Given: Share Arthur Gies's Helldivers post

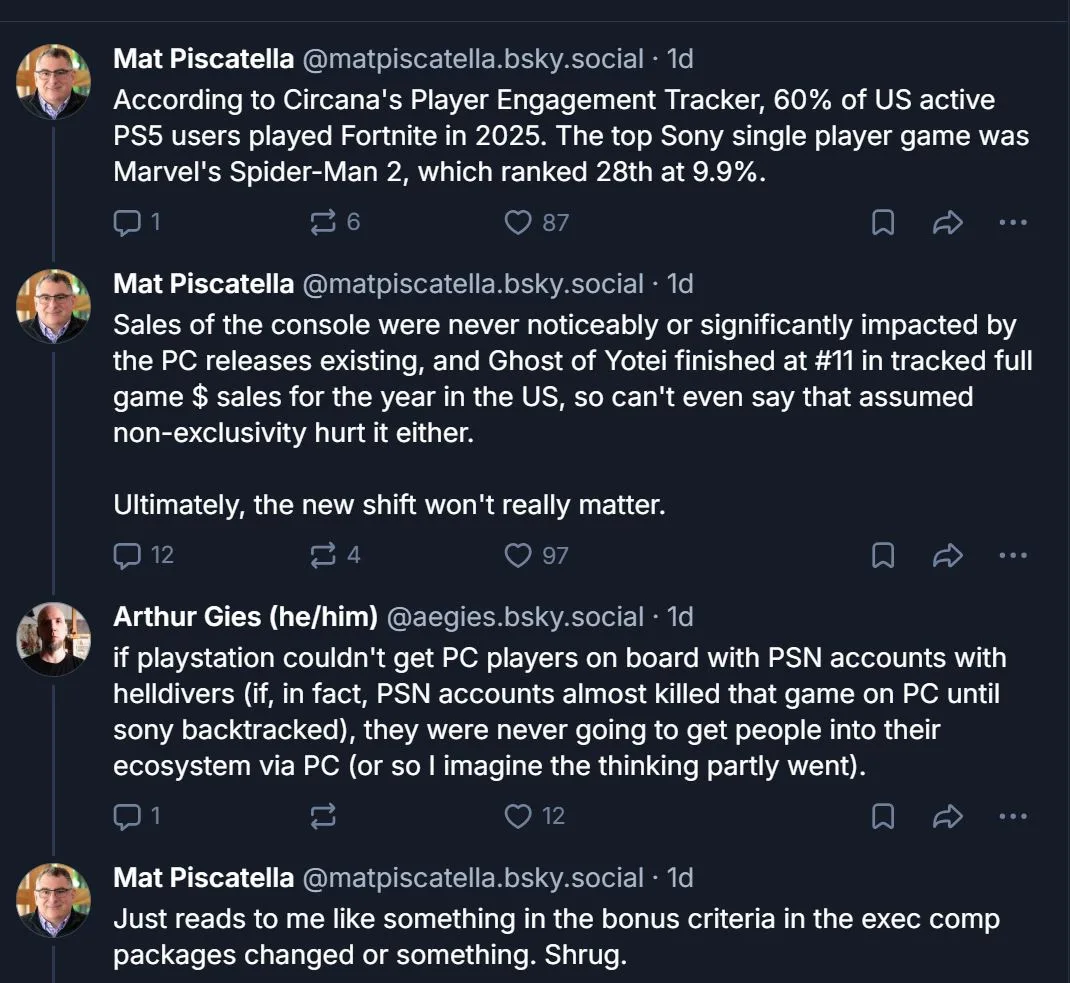Looking at the screenshot, I should (x=947, y=816).
